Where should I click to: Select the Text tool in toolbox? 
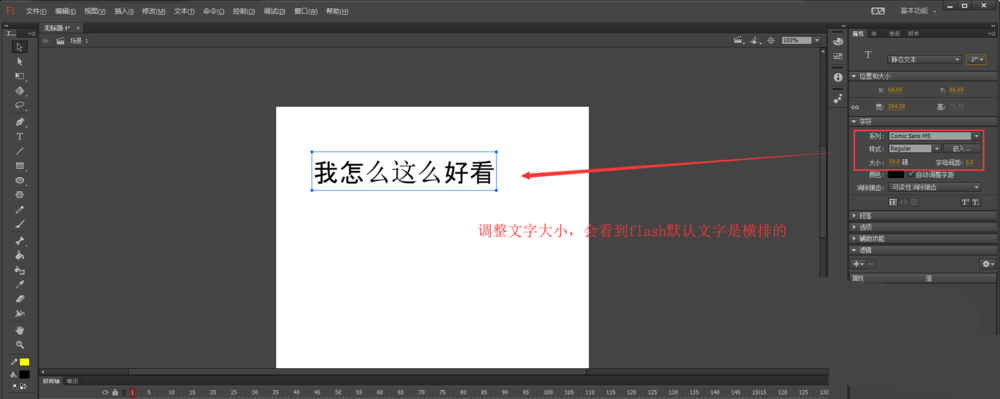tap(20, 136)
